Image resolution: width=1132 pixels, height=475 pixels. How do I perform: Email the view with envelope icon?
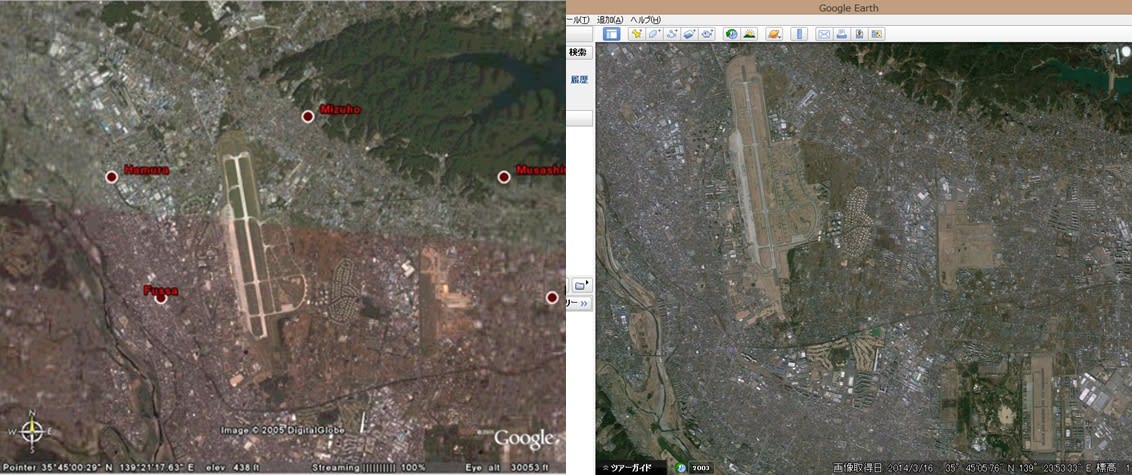pyautogui.click(x=824, y=34)
